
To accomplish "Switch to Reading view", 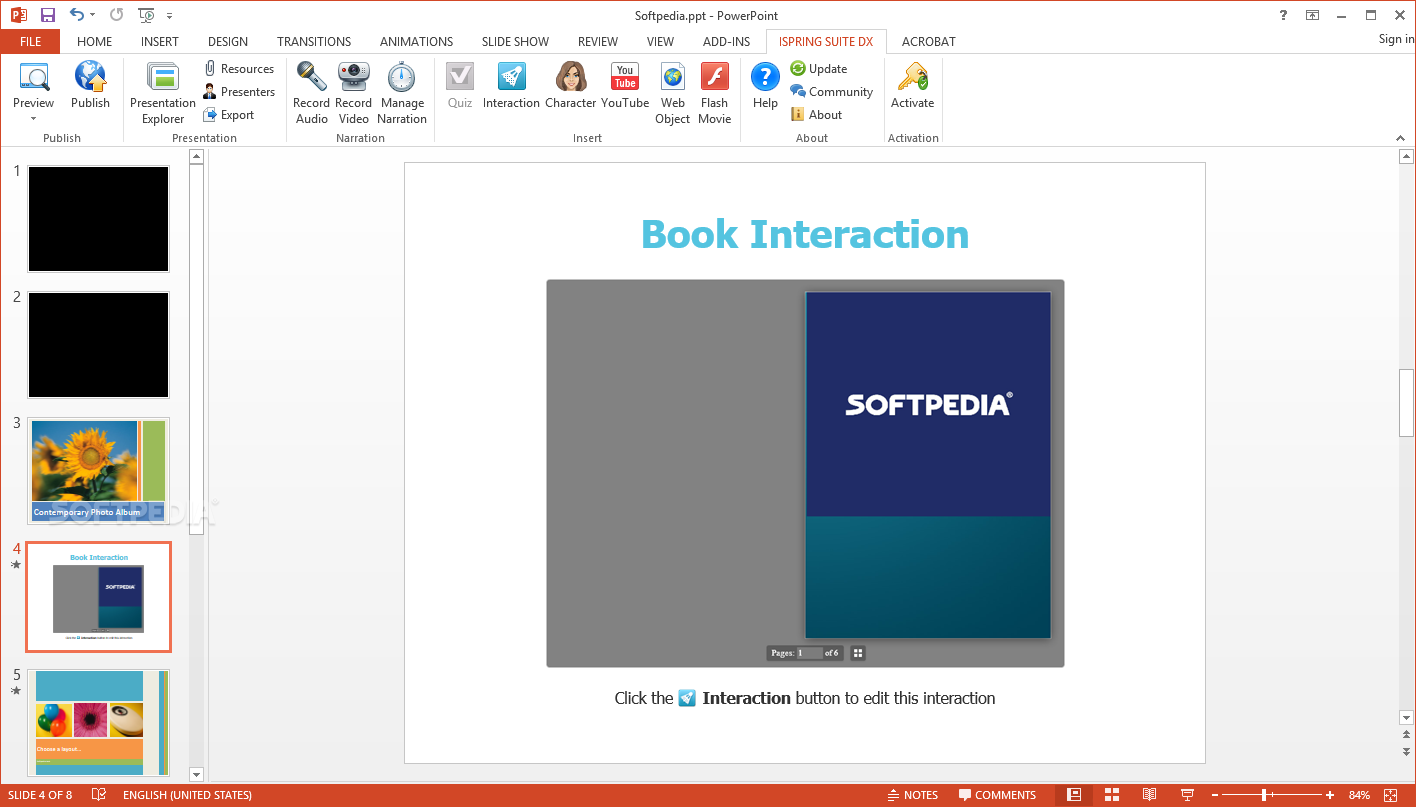I will pyautogui.click(x=1150, y=795).
